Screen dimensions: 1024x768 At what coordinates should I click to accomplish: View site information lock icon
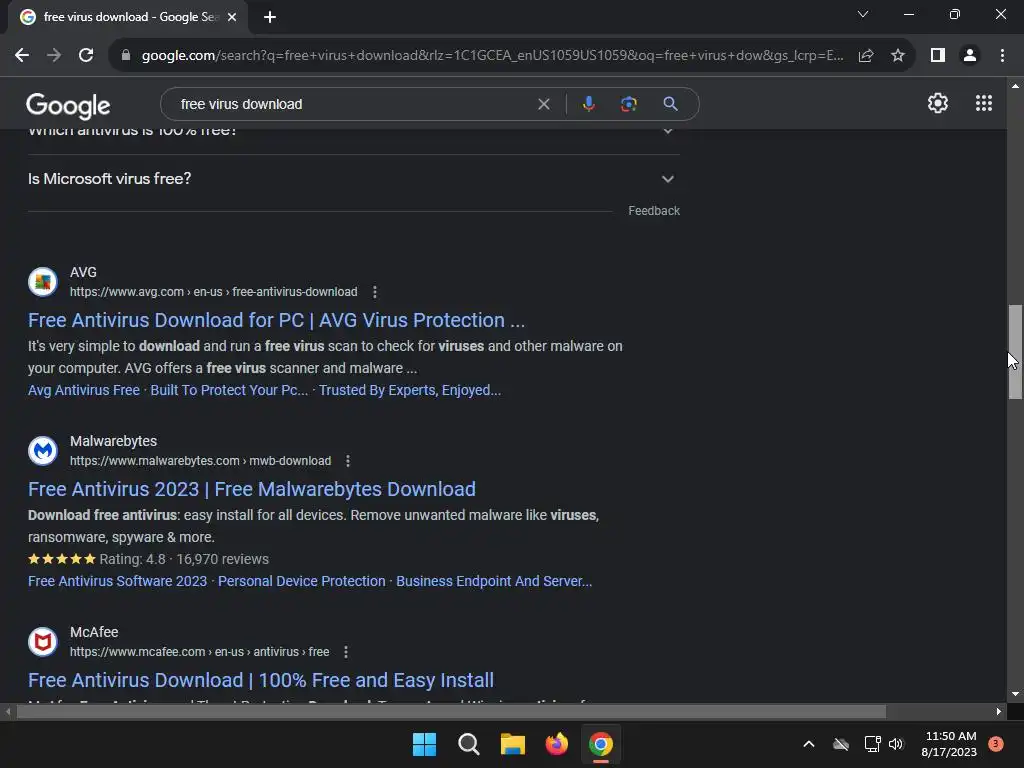point(126,56)
